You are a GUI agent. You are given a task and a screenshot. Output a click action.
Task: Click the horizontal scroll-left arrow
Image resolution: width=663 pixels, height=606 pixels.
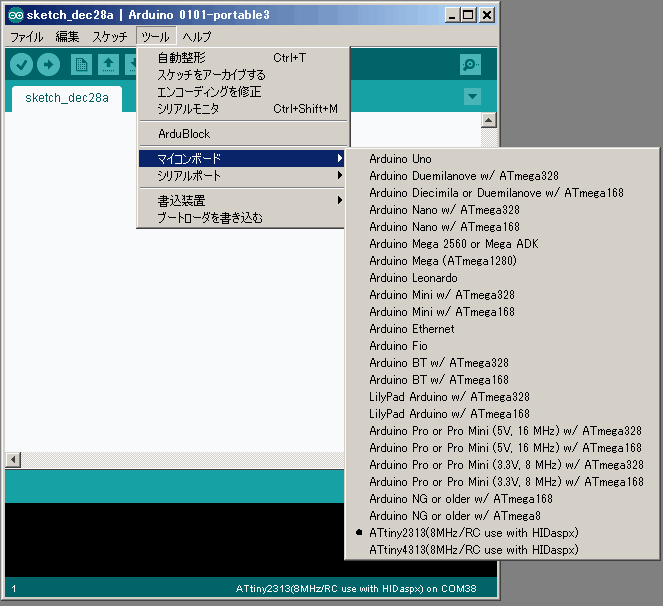(13, 459)
